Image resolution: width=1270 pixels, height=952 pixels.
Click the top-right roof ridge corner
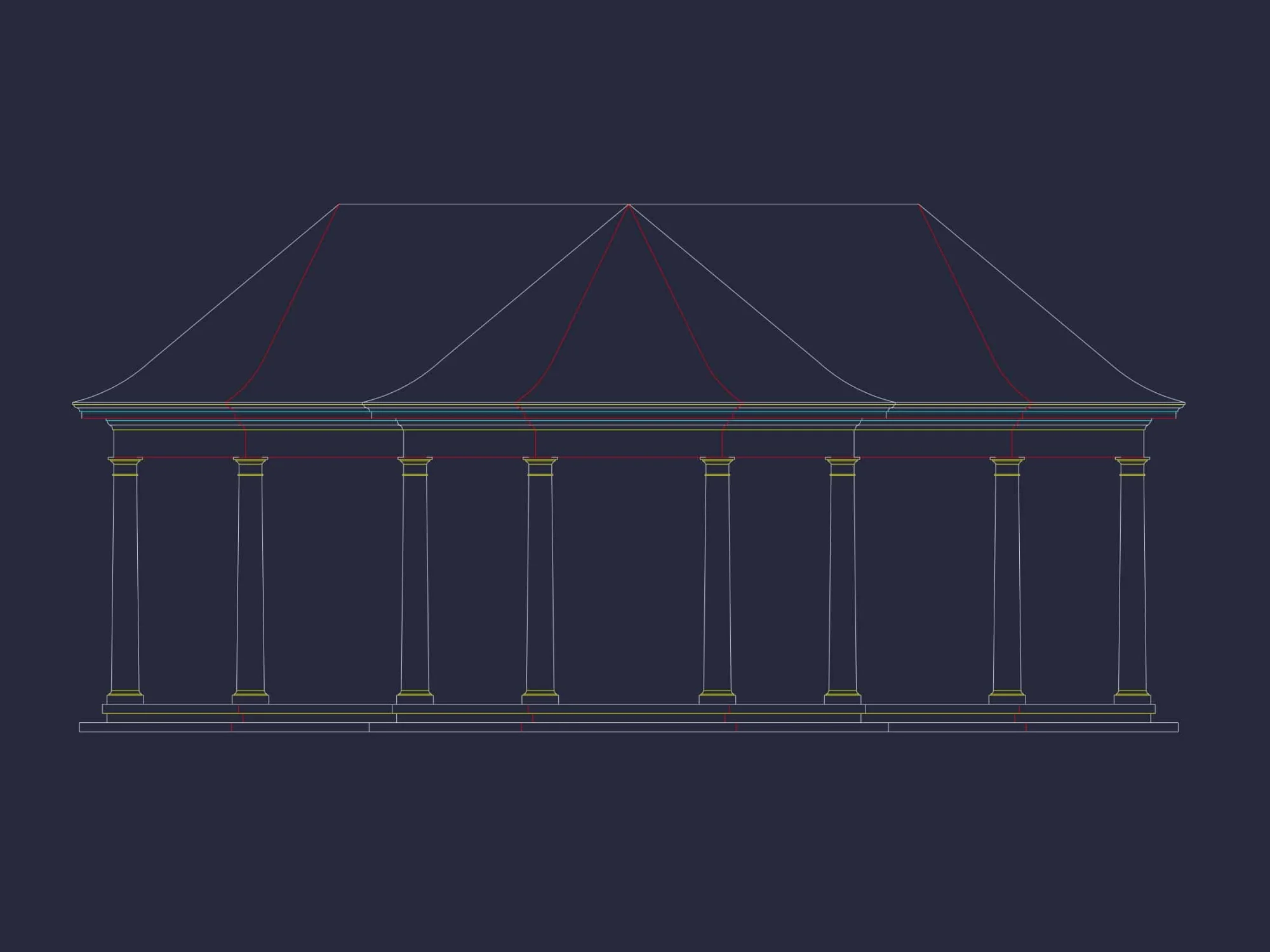918,204
